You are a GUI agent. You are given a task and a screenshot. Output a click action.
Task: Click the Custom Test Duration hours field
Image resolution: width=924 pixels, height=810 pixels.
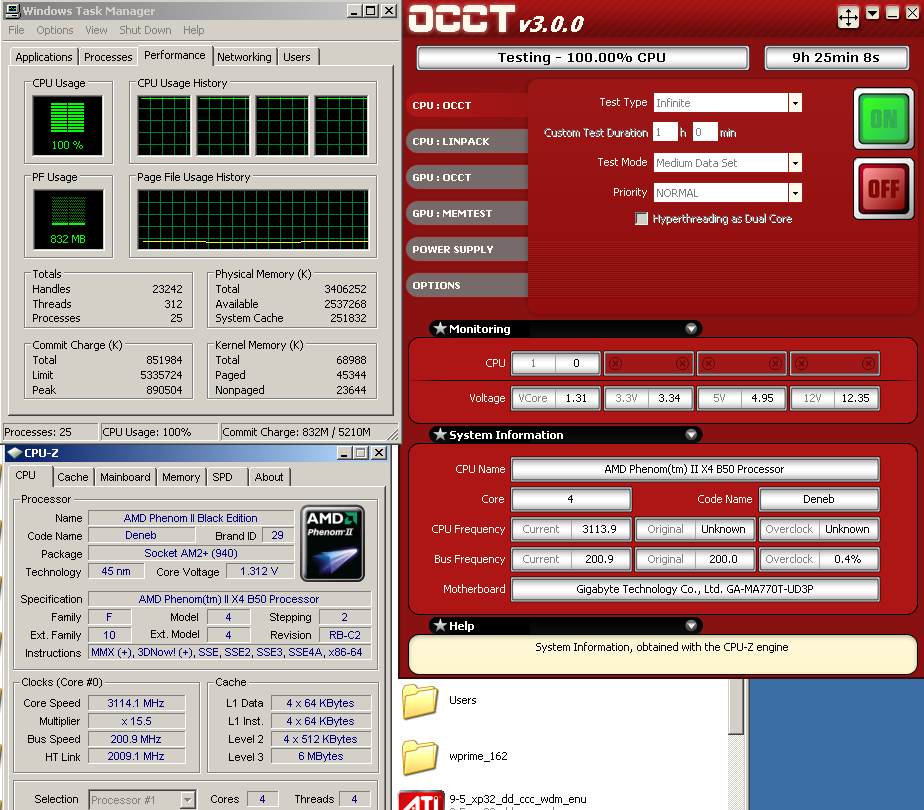665,133
